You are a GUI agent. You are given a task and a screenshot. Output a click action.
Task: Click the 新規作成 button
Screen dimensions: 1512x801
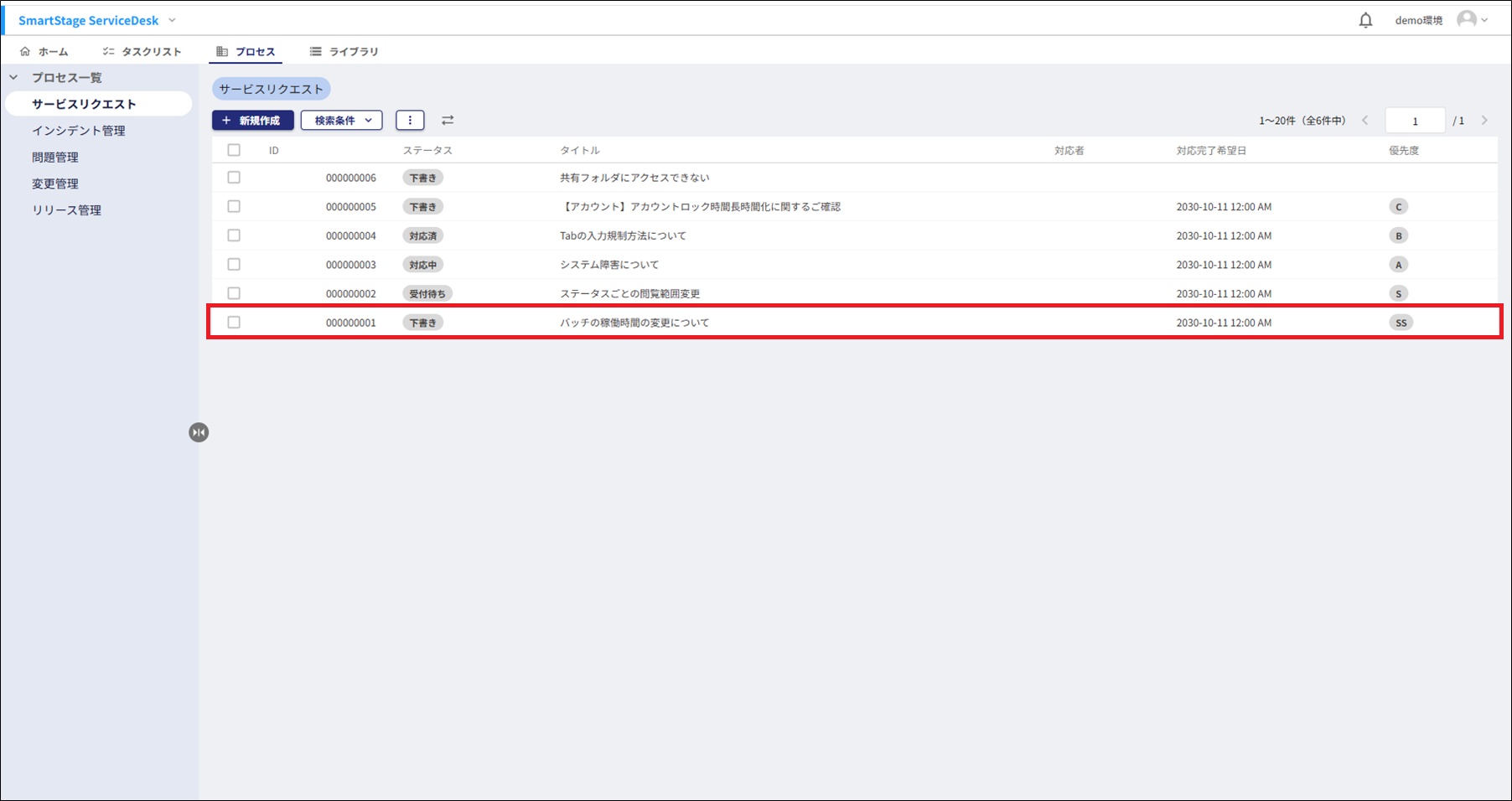[252, 121]
